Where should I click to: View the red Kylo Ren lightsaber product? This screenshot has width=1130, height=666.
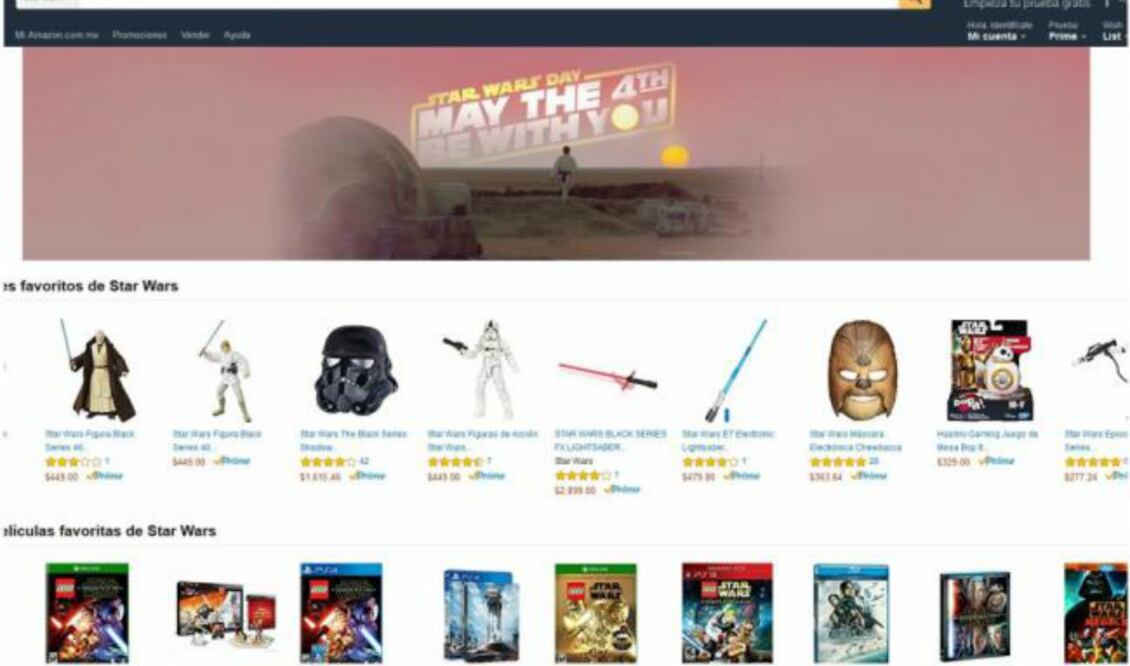(x=607, y=375)
